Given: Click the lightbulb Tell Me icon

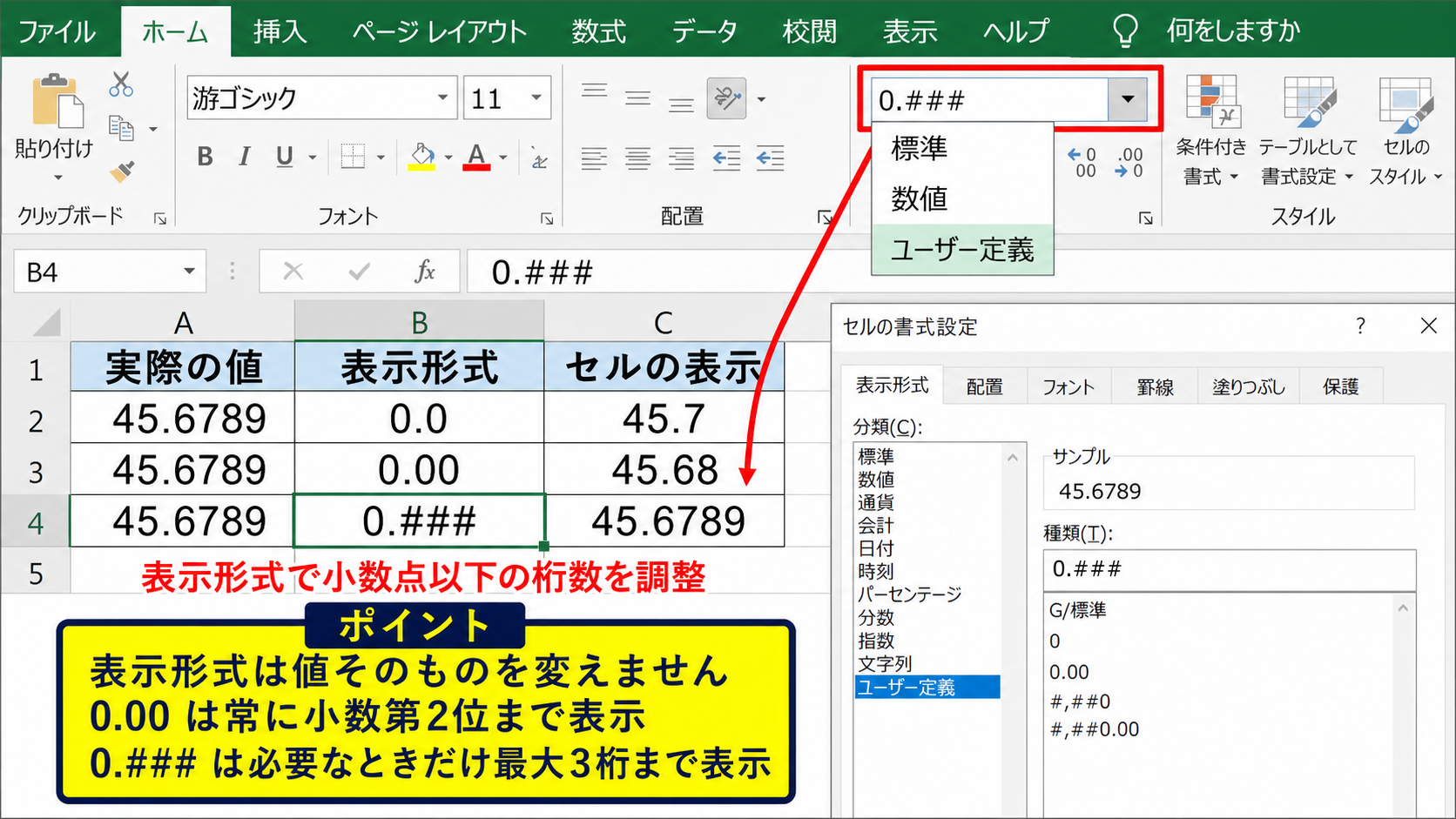Looking at the screenshot, I should tap(1125, 31).
